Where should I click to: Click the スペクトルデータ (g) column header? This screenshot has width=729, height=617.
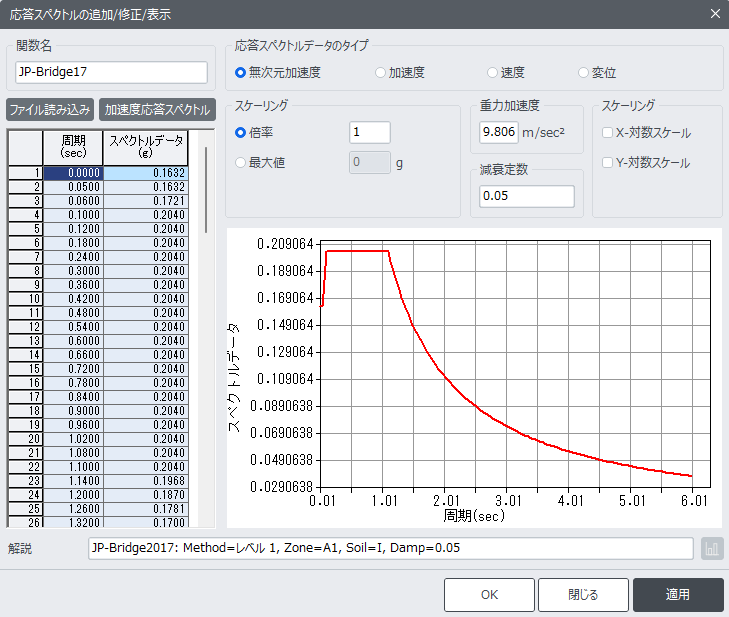(x=145, y=147)
